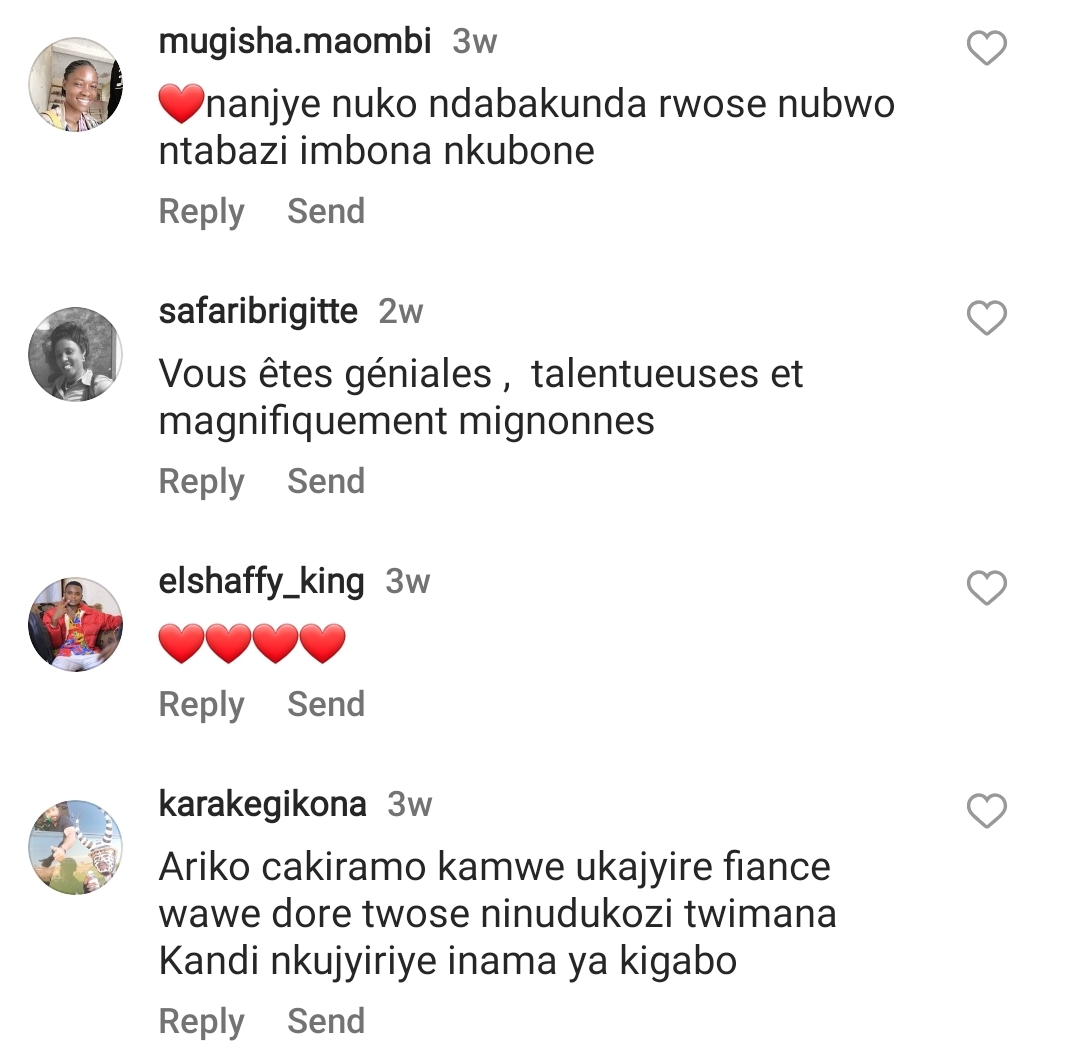This screenshot has height=1047, width=1066.
Task: Tap heart icon on elshaffy_king's comment
Action: 987,588
